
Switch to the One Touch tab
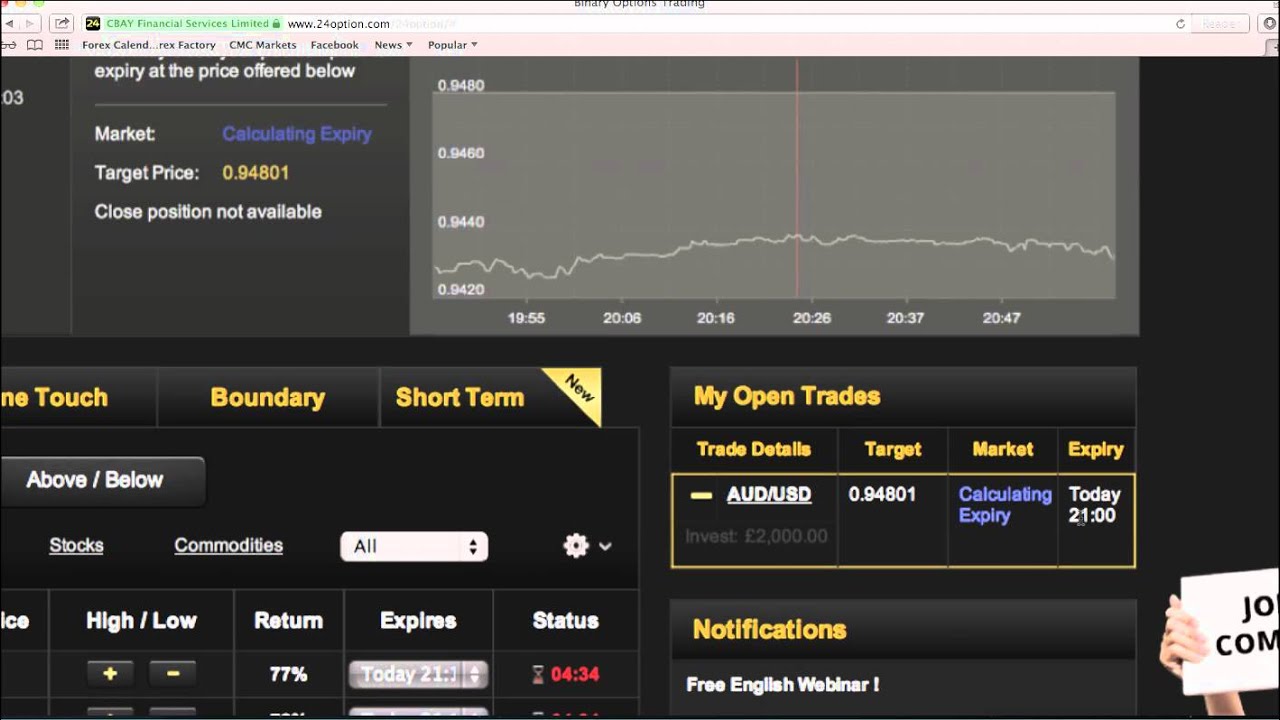78,397
